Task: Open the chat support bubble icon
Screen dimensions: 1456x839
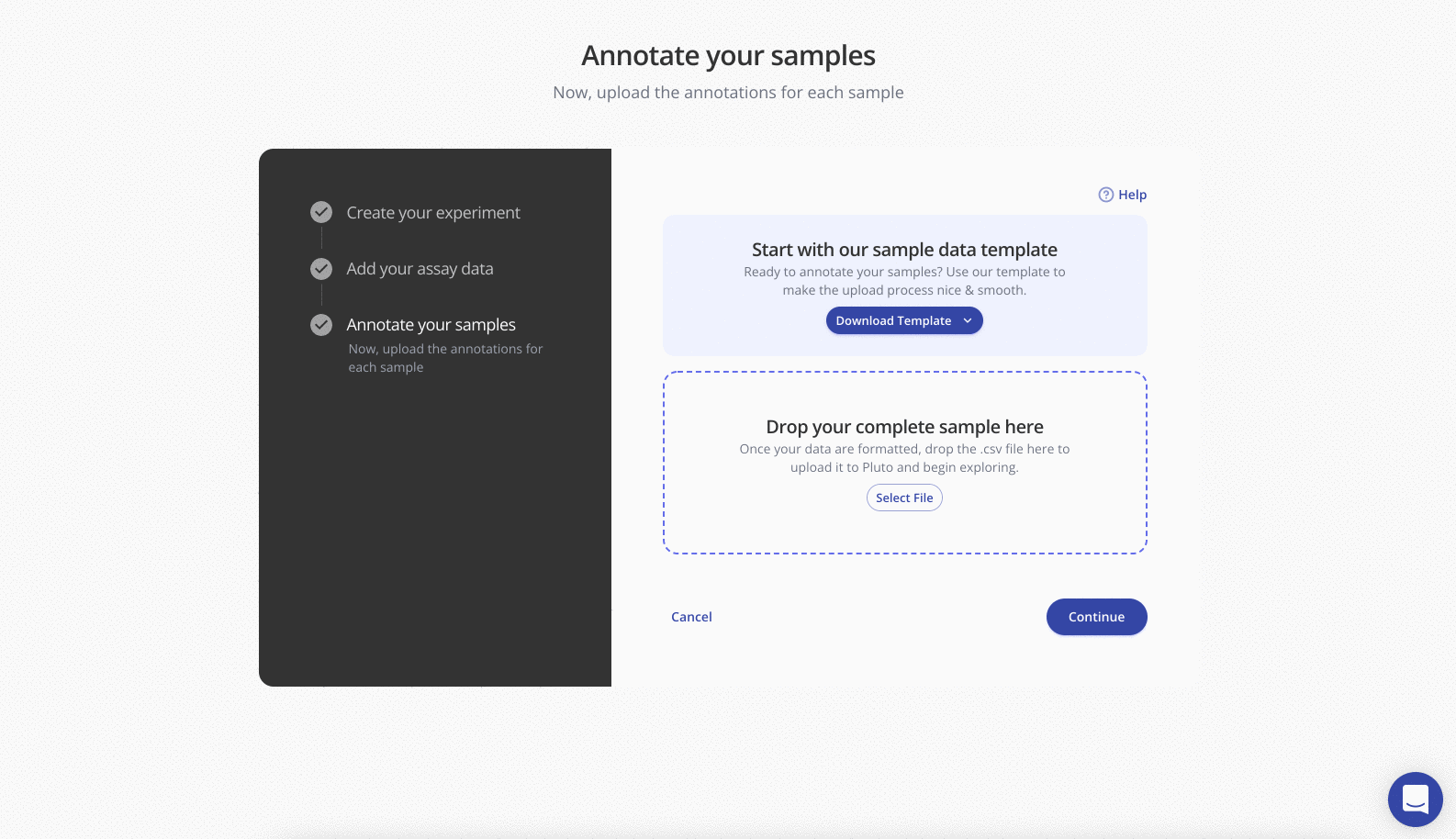Action: [x=1415, y=800]
